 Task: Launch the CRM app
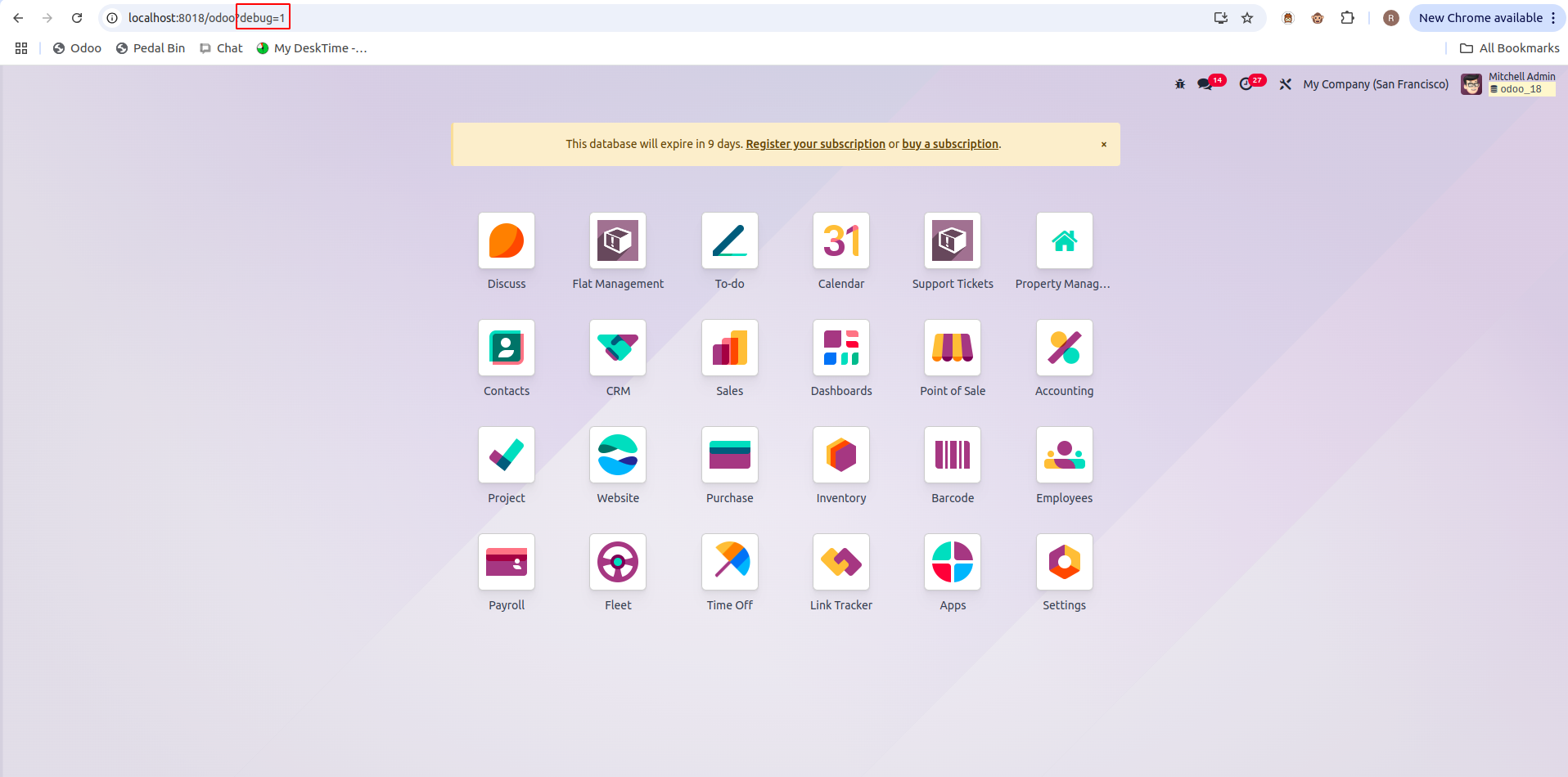pyautogui.click(x=618, y=348)
